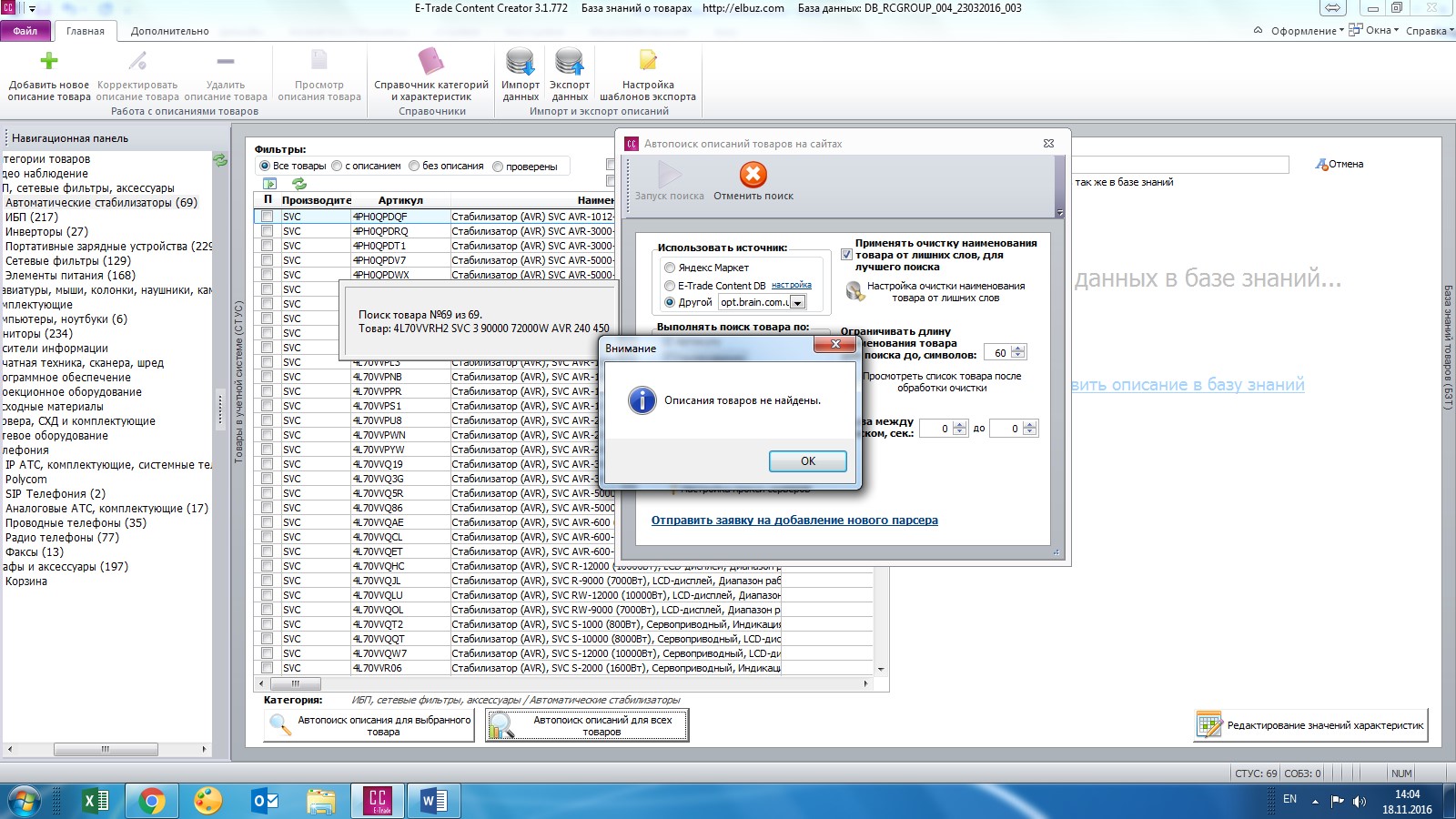
Task: Click the Просмотр описания товара page icon
Action: tap(319, 61)
